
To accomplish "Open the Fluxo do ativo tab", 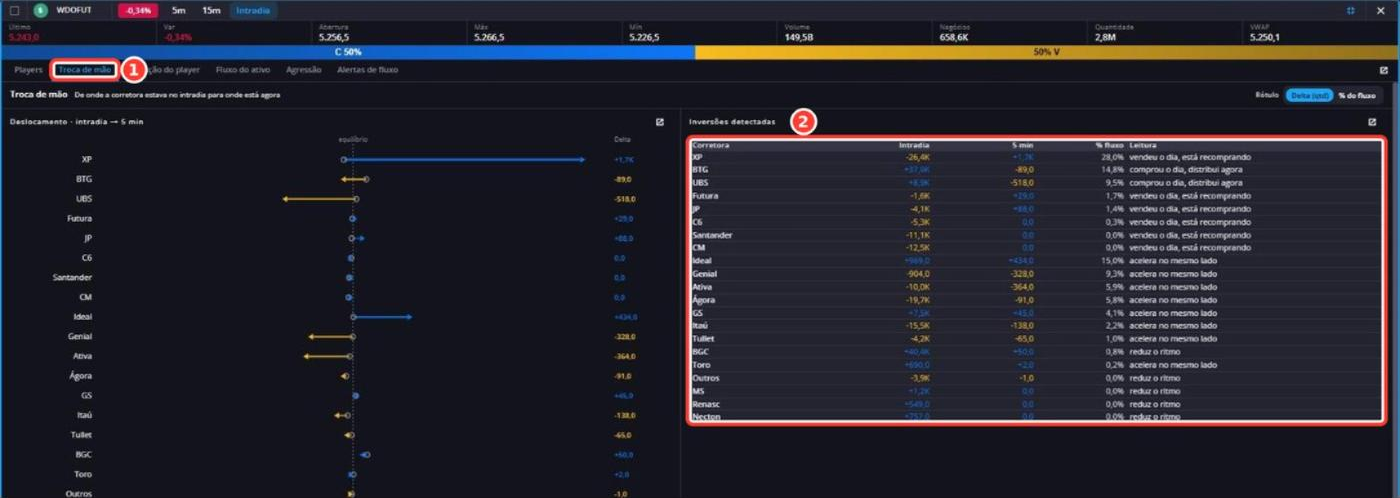I will click(x=243, y=70).
